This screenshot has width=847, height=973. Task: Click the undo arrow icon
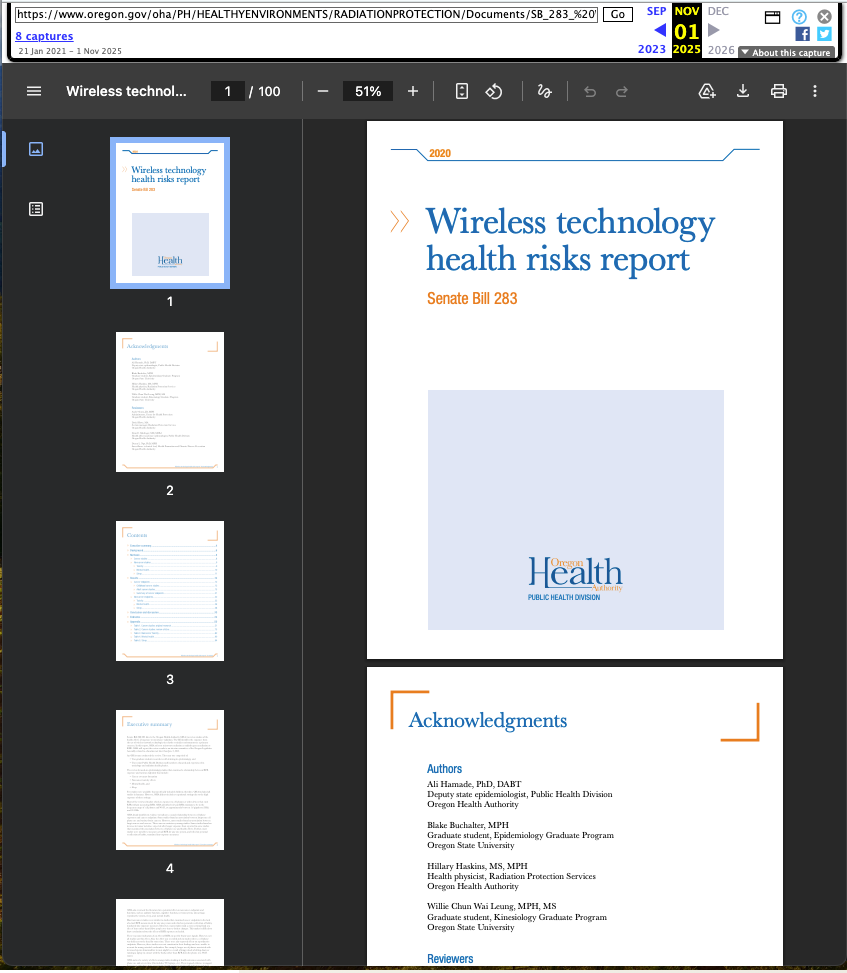pyautogui.click(x=590, y=92)
